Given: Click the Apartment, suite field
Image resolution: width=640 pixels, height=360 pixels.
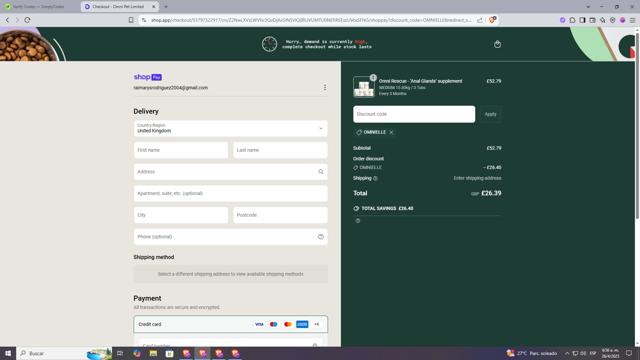Looking at the screenshot, I should click(231, 193).
